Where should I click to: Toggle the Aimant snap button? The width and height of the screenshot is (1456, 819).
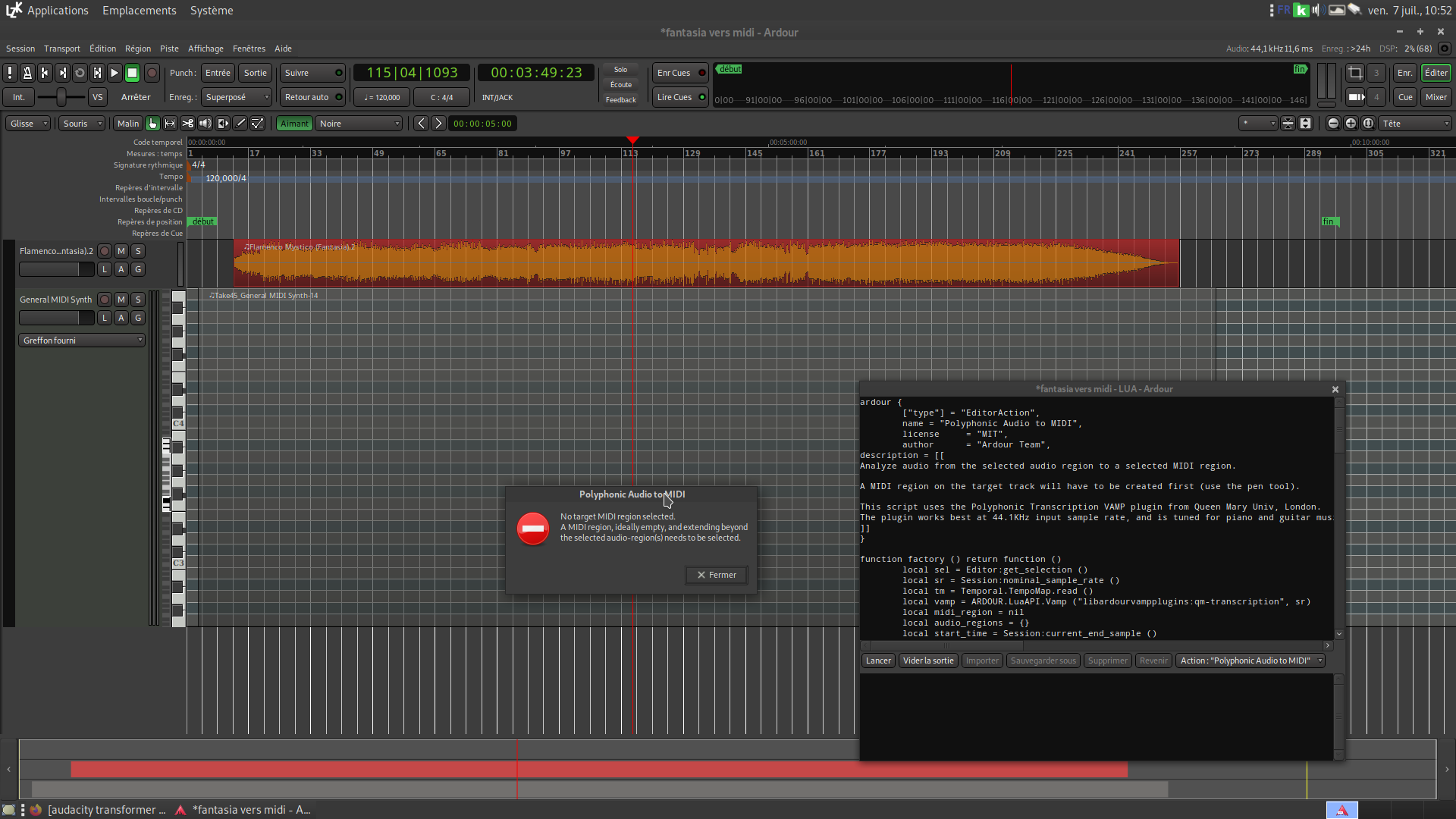coord(294,124)
